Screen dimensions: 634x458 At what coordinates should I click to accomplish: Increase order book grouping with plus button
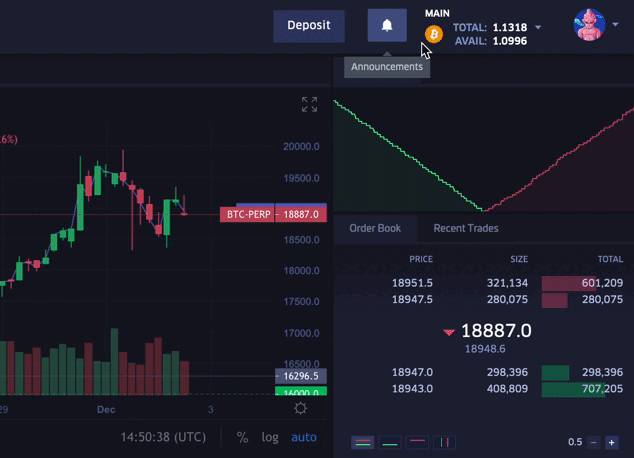tap(612, 443)
